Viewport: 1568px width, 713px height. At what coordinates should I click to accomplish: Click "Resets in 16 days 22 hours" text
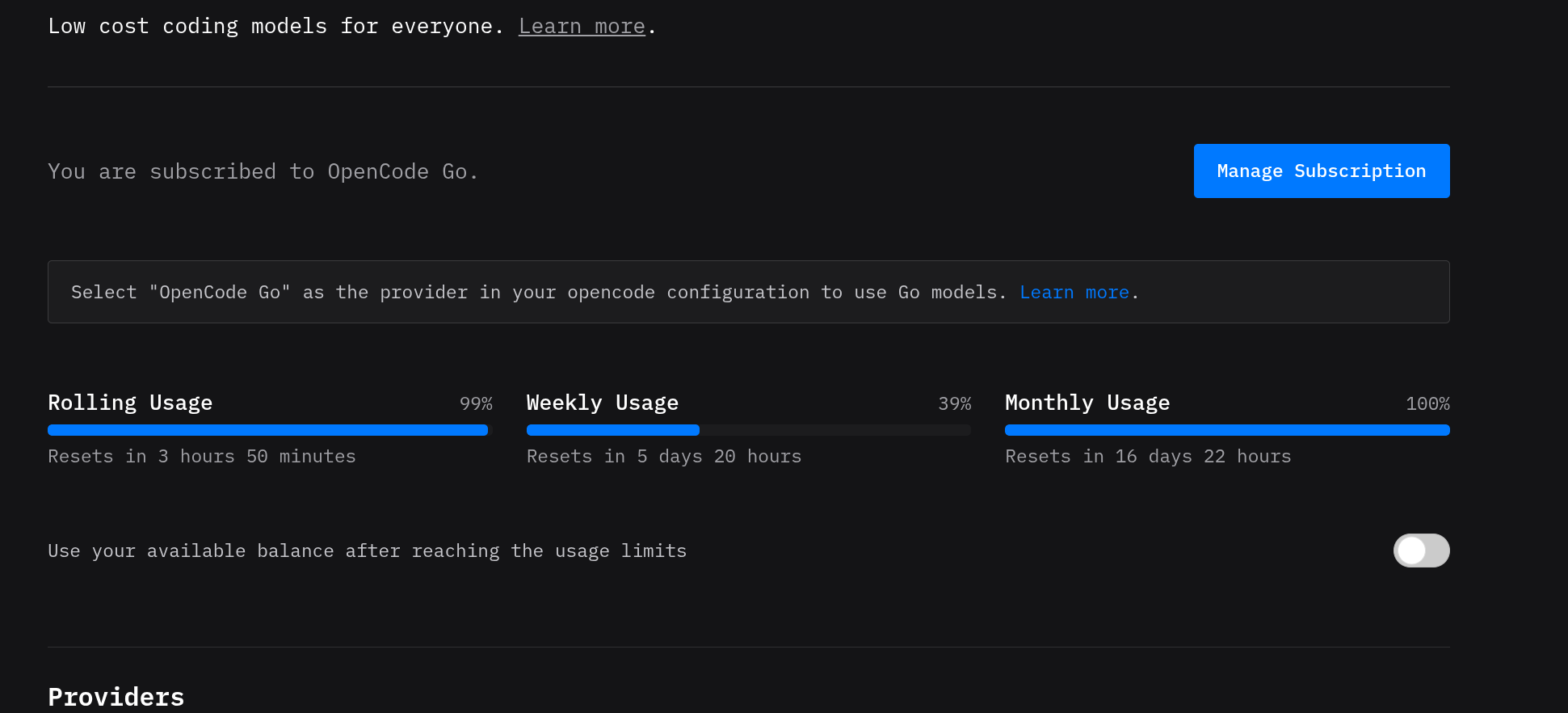pyautogui.click(x=1148, y=457)
